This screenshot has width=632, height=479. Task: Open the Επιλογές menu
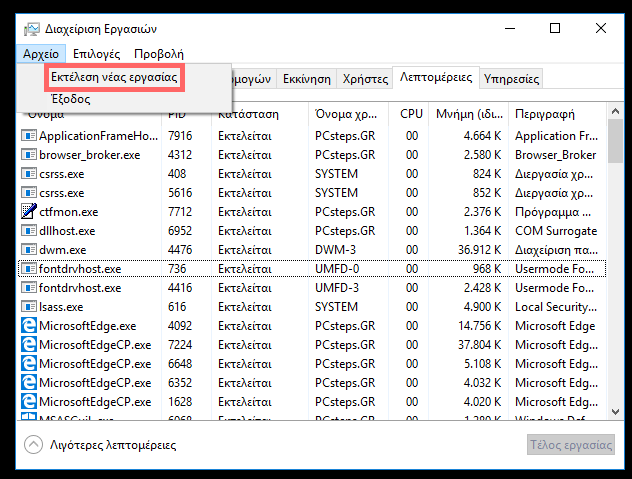[97, 54]
